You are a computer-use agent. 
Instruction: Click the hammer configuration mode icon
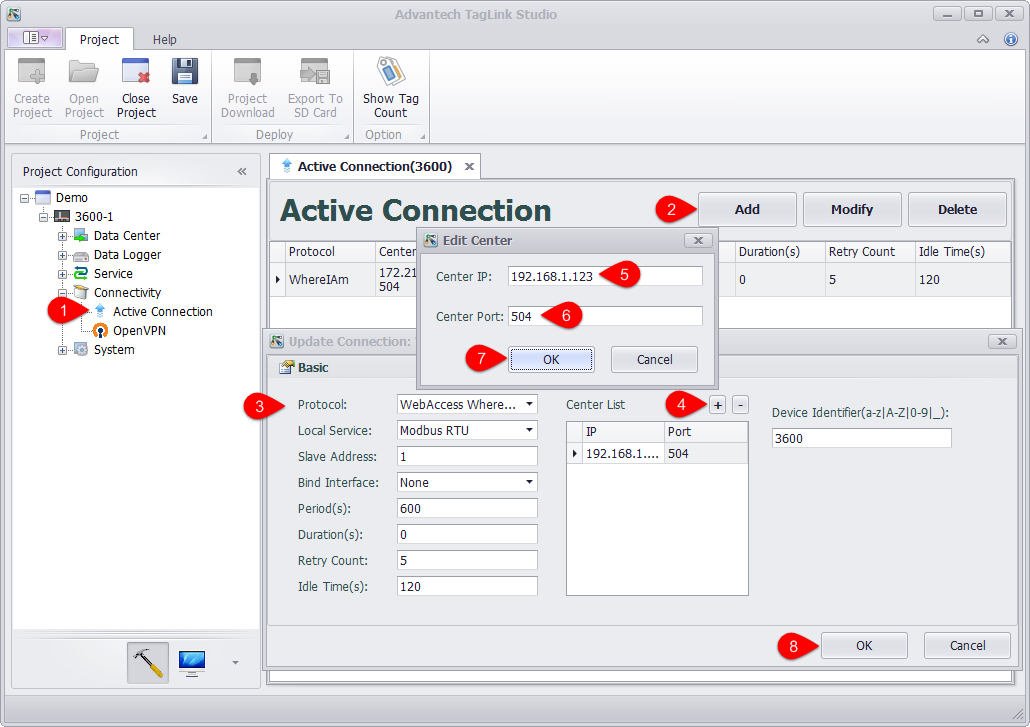pos(148,662)
